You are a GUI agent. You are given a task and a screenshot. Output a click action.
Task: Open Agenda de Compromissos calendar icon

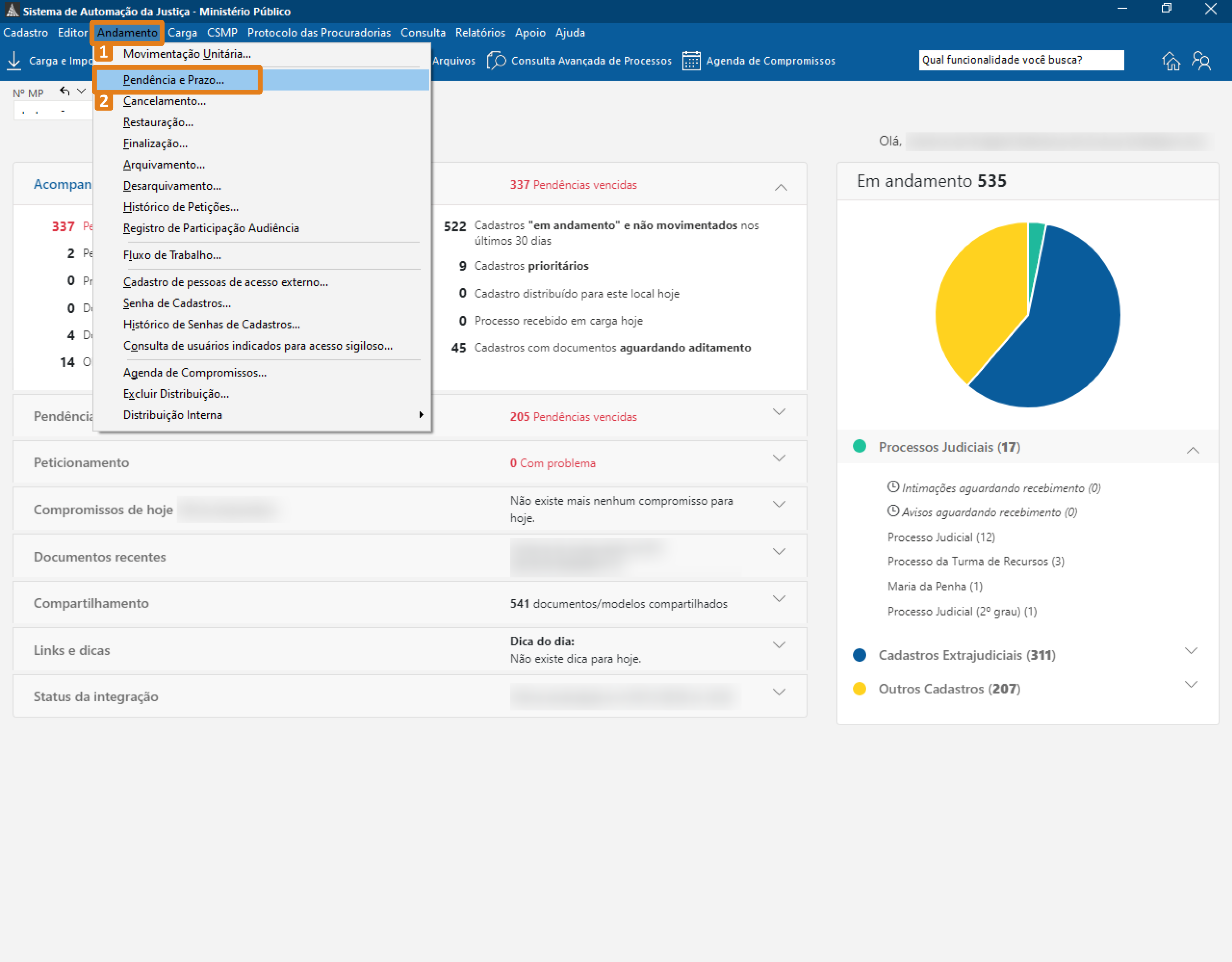[691, 60]
